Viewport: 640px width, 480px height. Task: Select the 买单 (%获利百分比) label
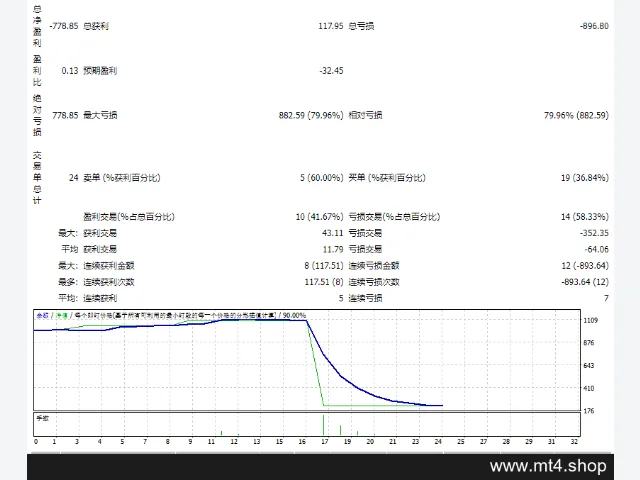tap(387, 178)
